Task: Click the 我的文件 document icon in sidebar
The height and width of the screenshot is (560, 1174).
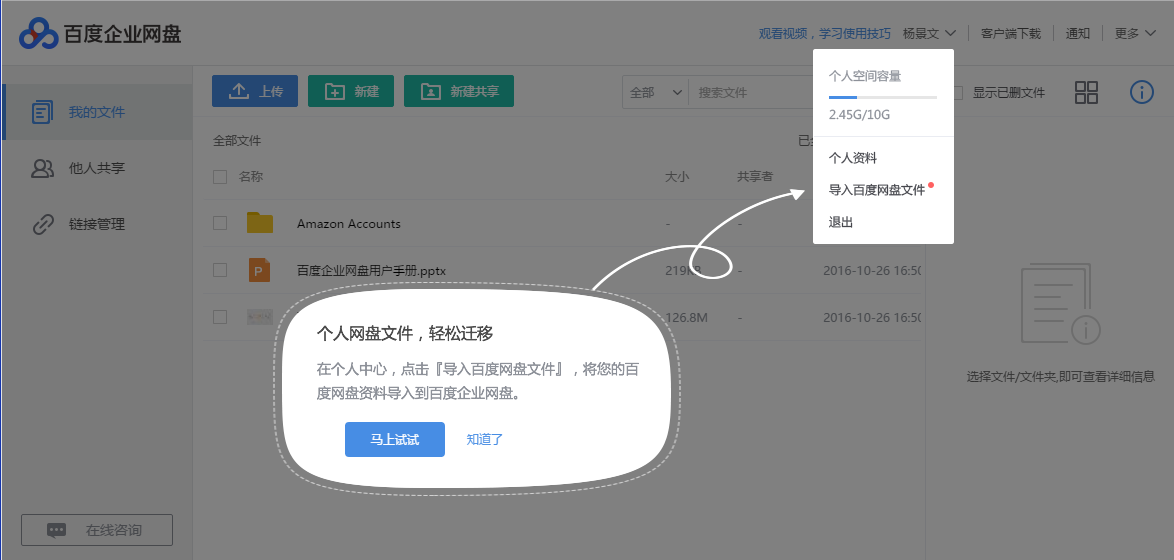Action: [x=43, y=112]
